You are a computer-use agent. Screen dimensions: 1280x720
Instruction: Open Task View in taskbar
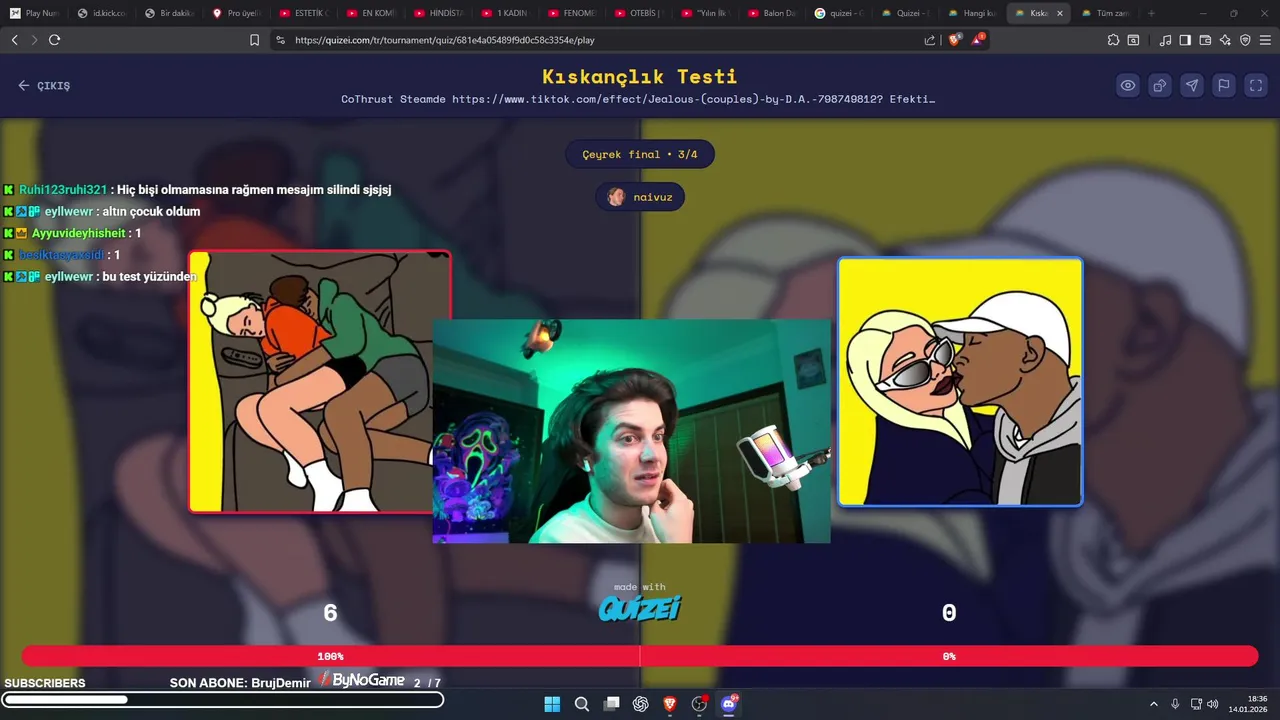(x=611, y=704)
